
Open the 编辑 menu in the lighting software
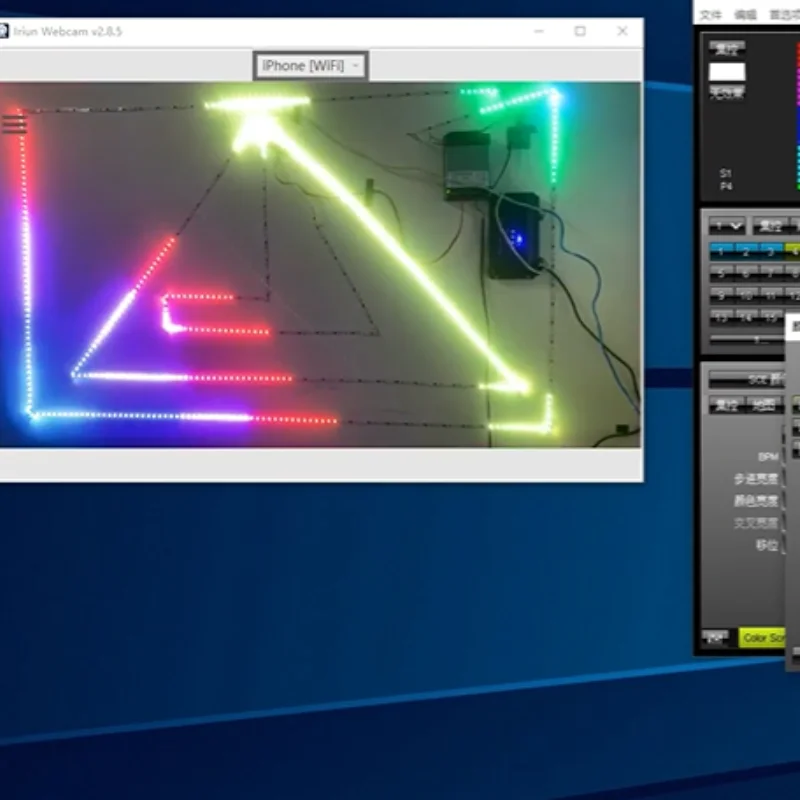pyautogui.click(x=745, y=15)
